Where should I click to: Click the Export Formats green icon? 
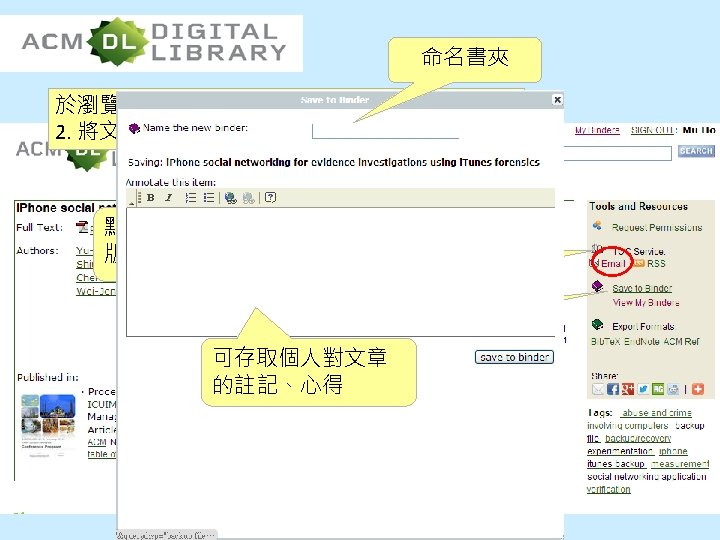pyautogui.click(x=597, y=325)
